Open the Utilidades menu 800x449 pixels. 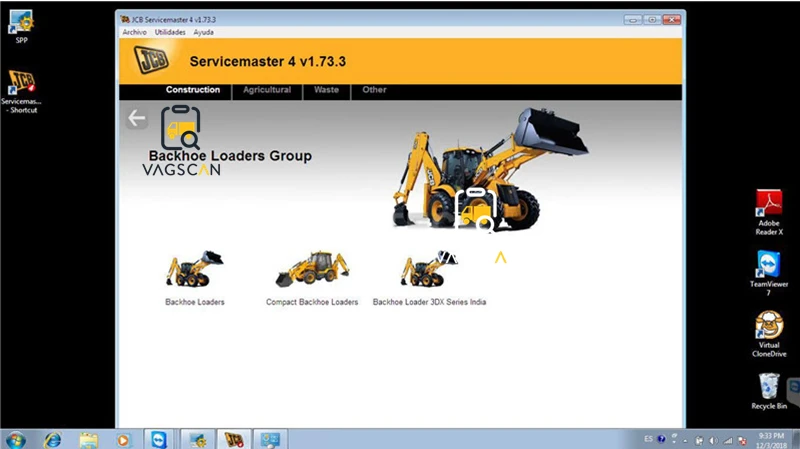pos(170,32)
